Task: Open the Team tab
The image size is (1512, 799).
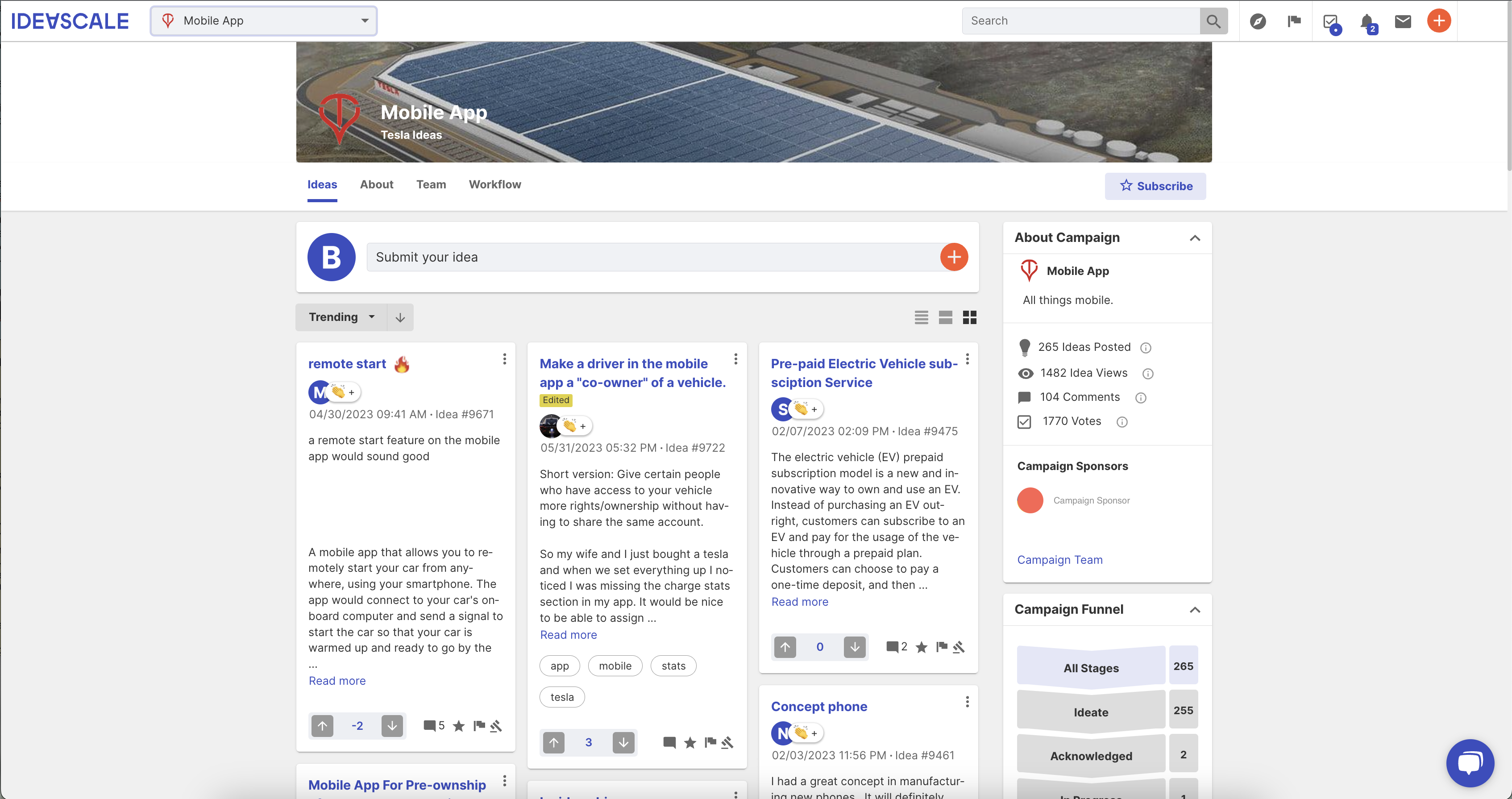Action: (x=431, y=184)
